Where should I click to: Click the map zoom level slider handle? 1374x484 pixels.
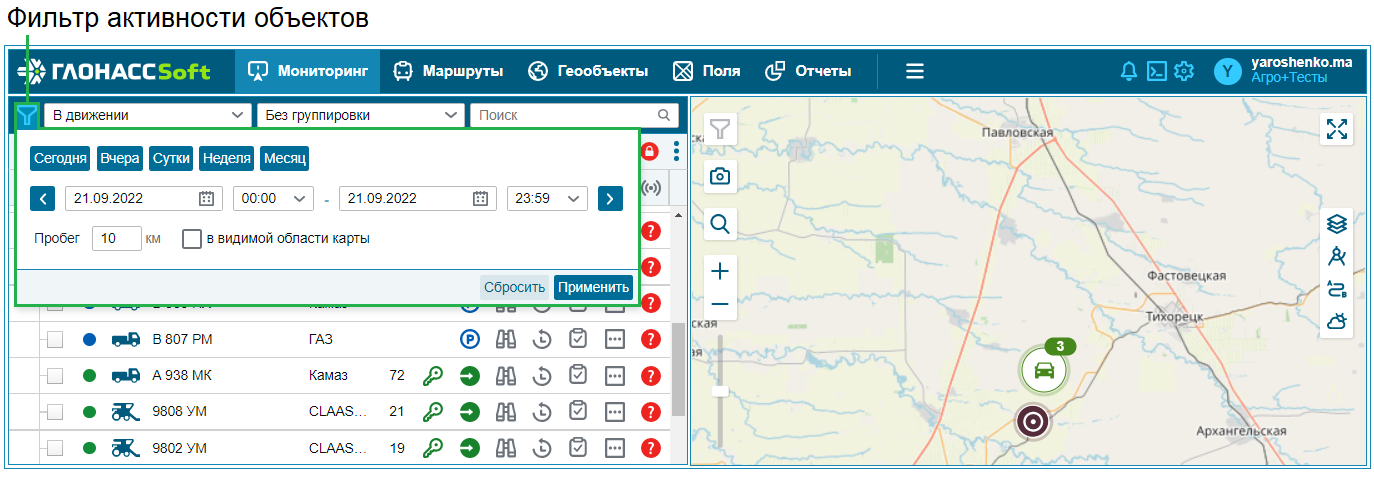720,391
